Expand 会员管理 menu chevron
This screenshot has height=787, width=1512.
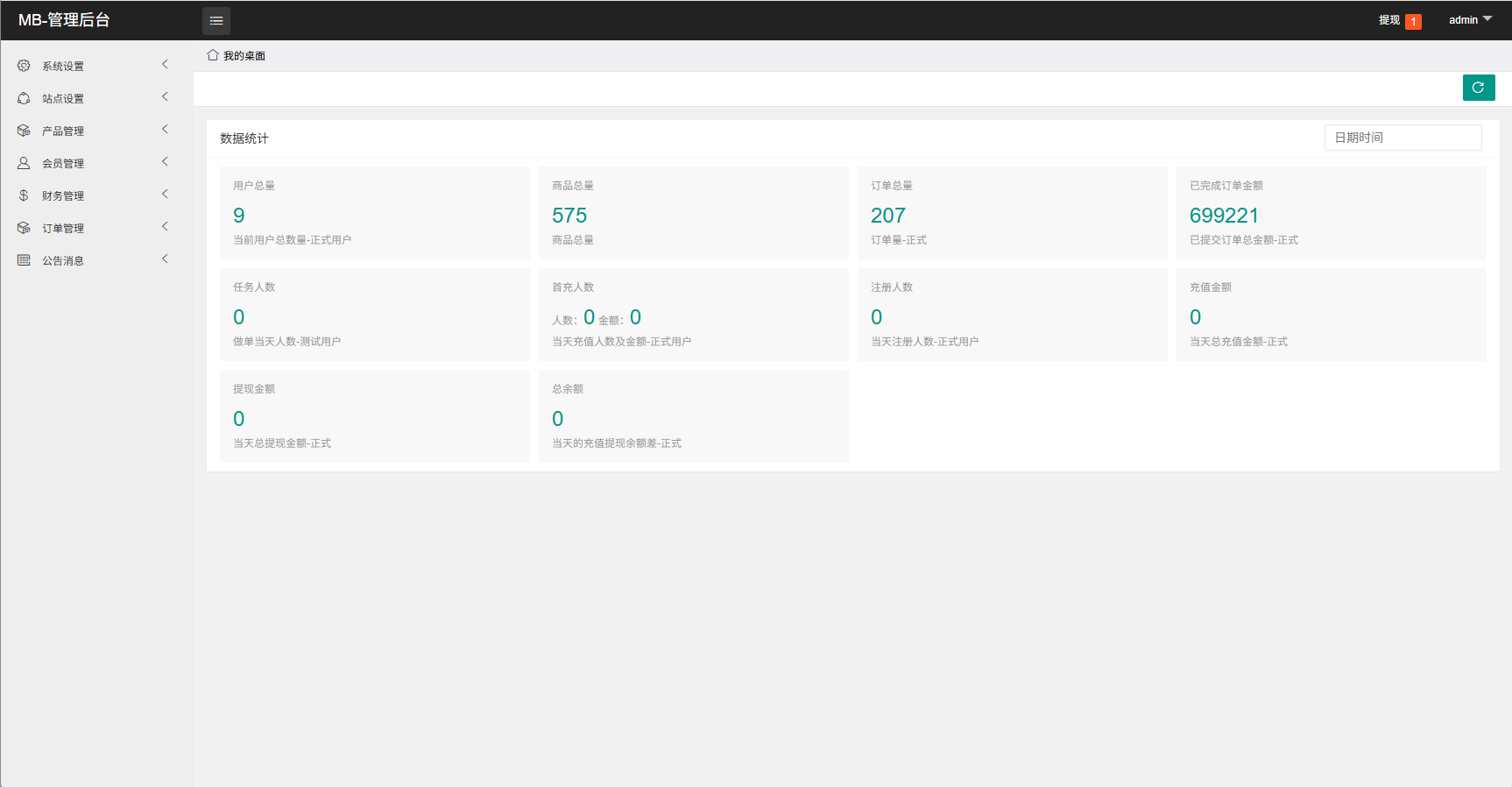tap(165, 161)
